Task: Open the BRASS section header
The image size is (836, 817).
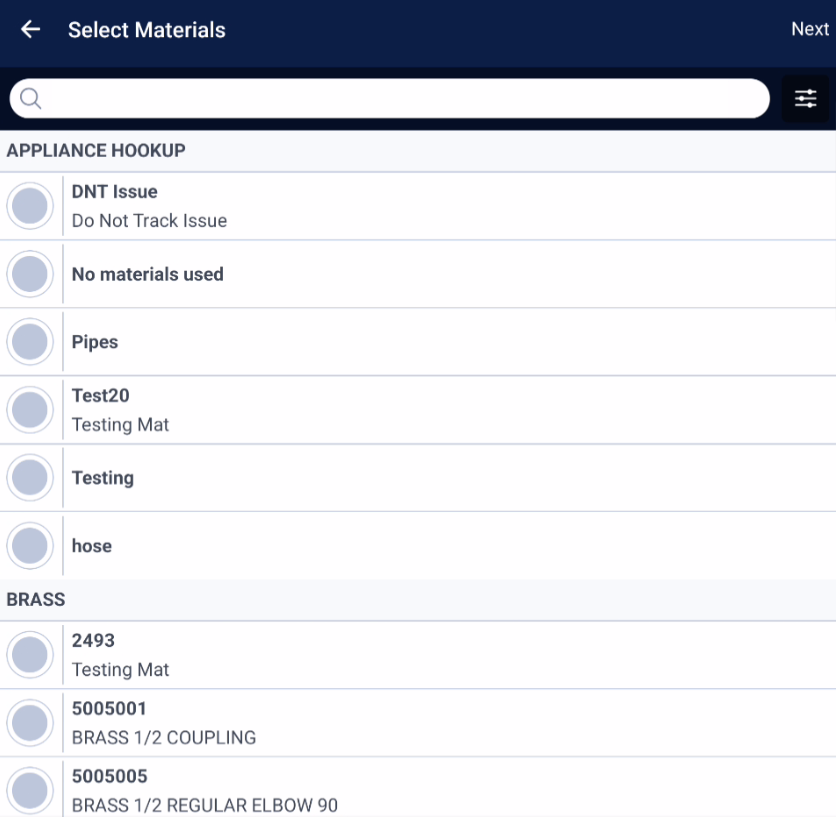Action: (x=418, y=599)
